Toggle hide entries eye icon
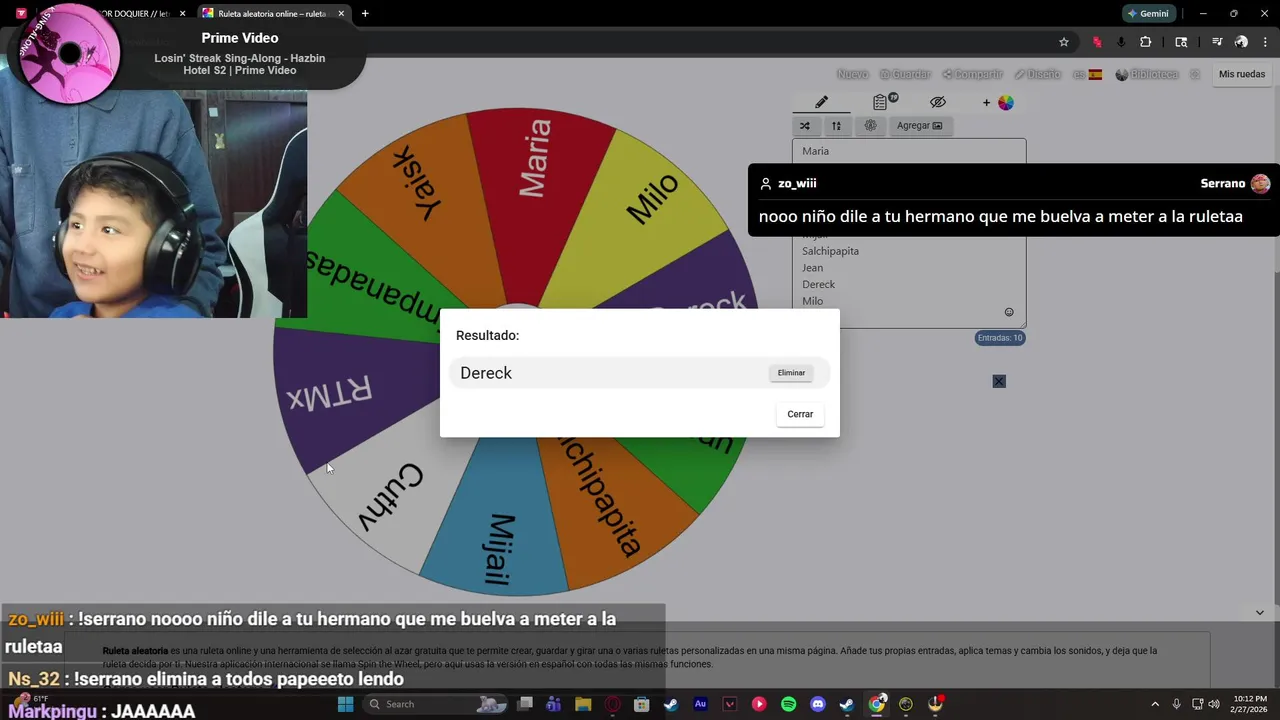Image resolution: width=1280 pixels, height=720 pixels. tap(937, 102)
